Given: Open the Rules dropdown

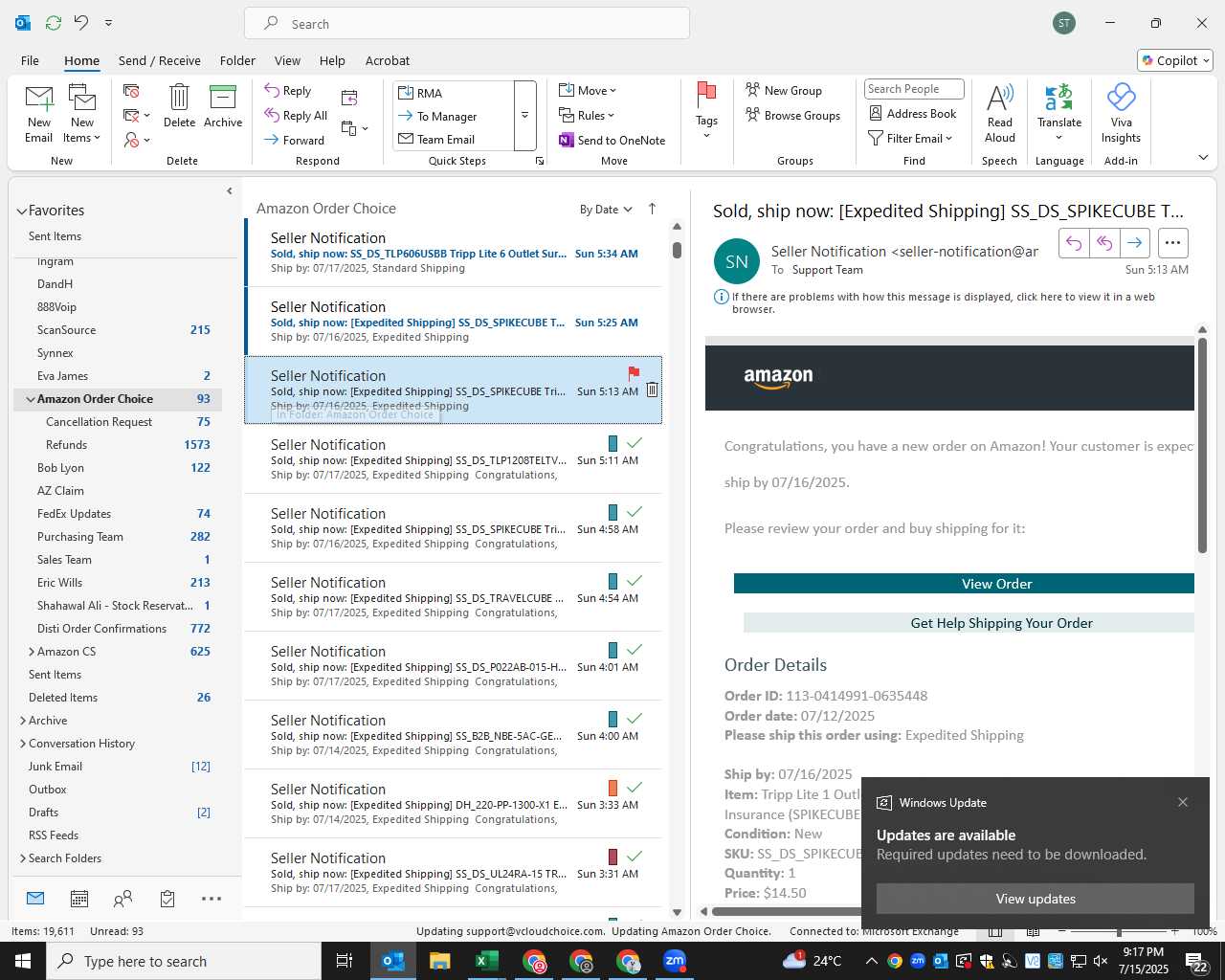Looking at the screenshot, I should 587,116.
